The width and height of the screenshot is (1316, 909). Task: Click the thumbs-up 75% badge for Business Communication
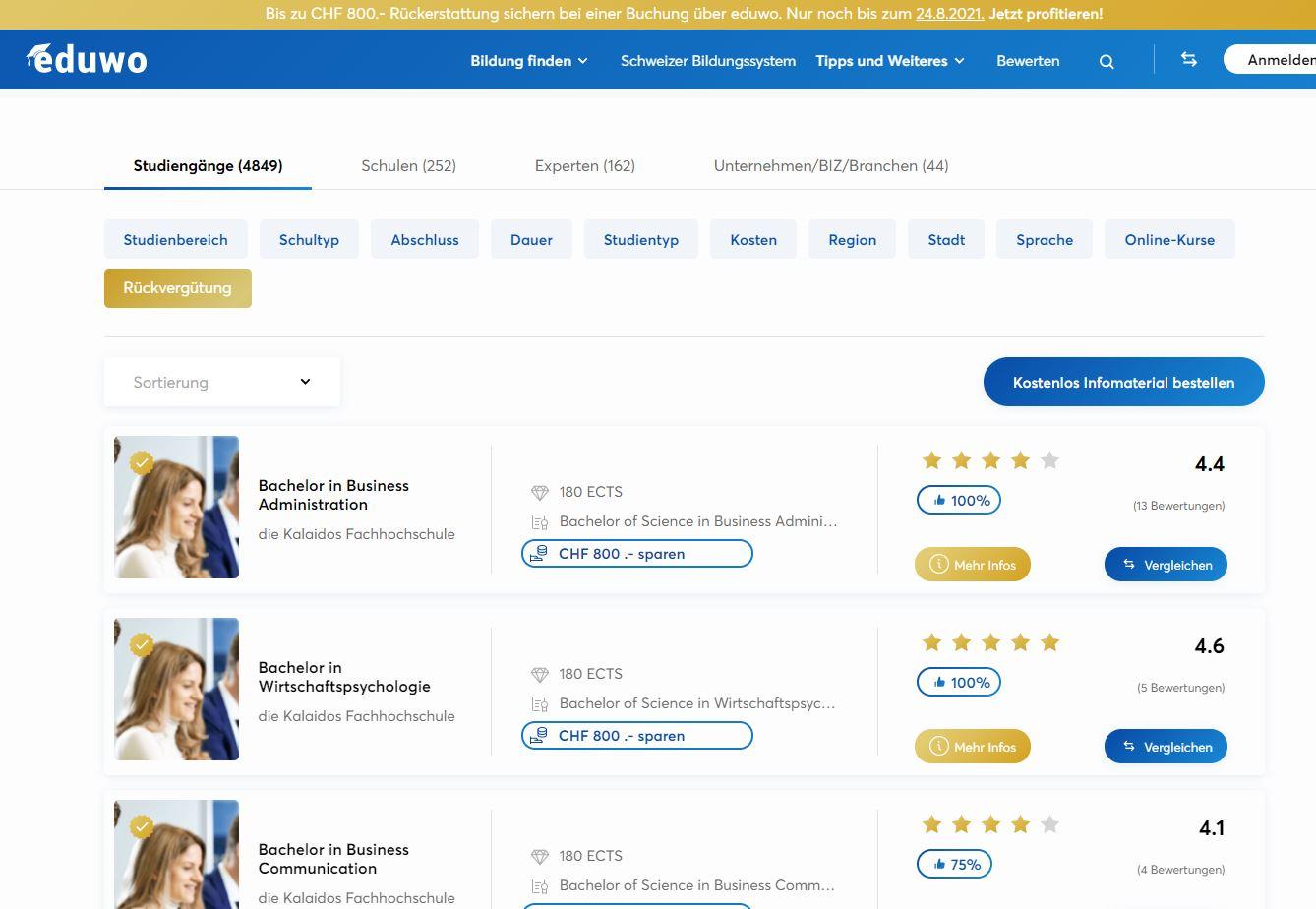tap(954, 864)
